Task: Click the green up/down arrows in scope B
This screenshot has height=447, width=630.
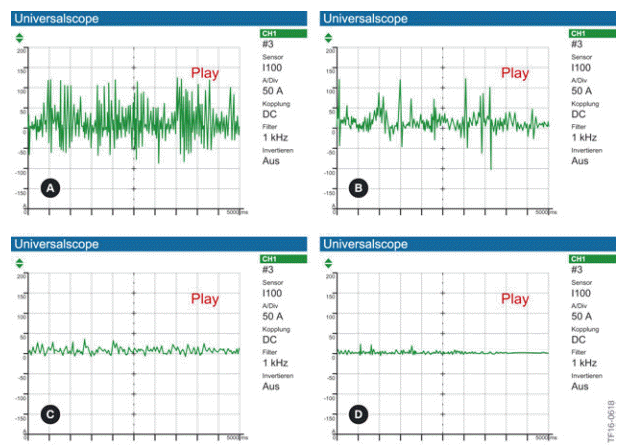Action: click(328, 38)
